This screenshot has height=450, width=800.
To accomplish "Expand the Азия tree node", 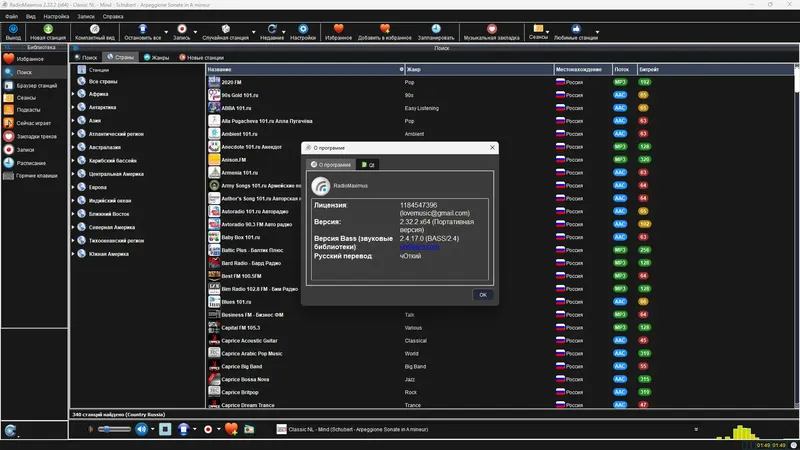I will pos(73,120).
